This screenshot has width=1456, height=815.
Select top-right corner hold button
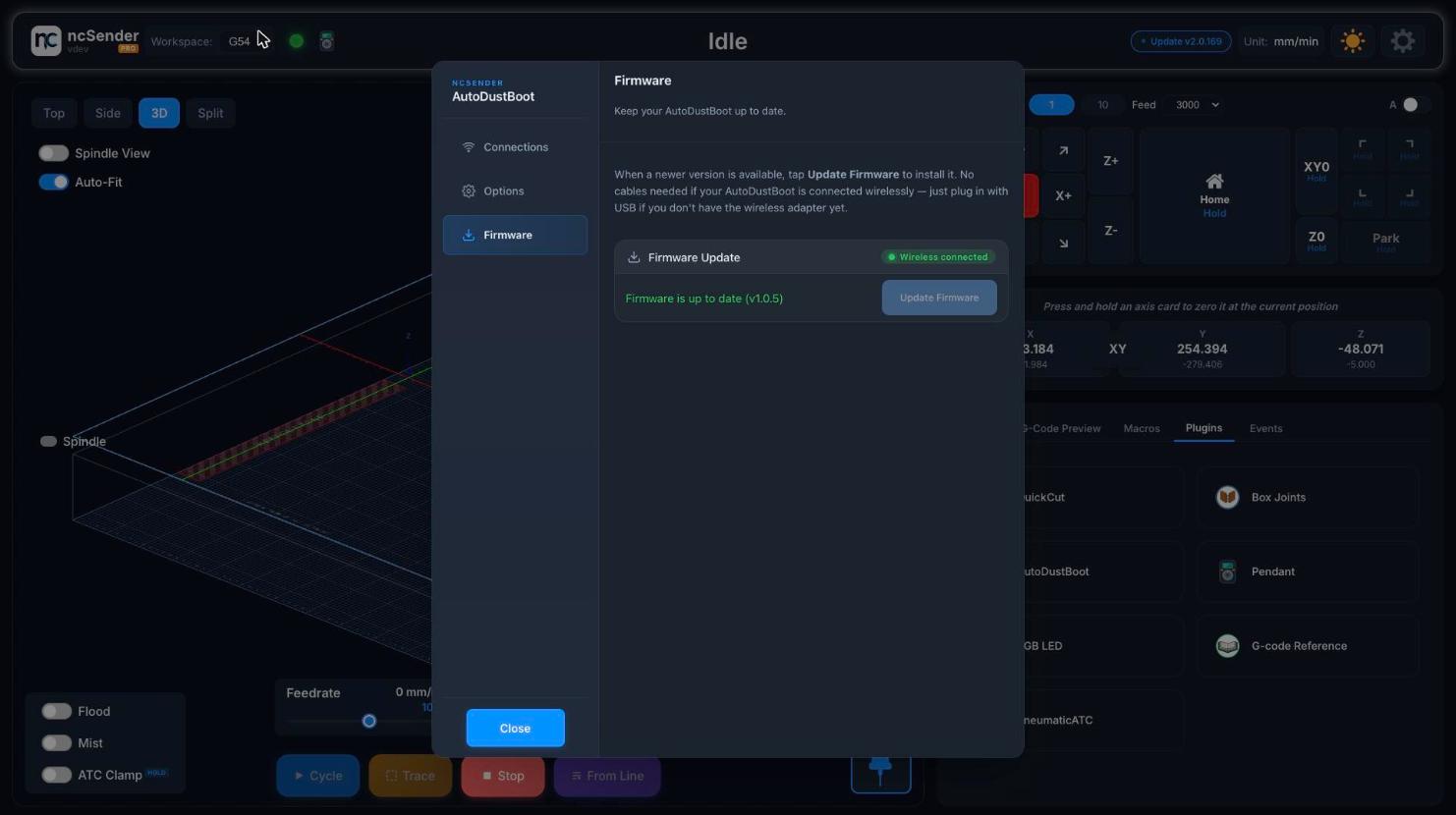click(x=1409, y=148)
